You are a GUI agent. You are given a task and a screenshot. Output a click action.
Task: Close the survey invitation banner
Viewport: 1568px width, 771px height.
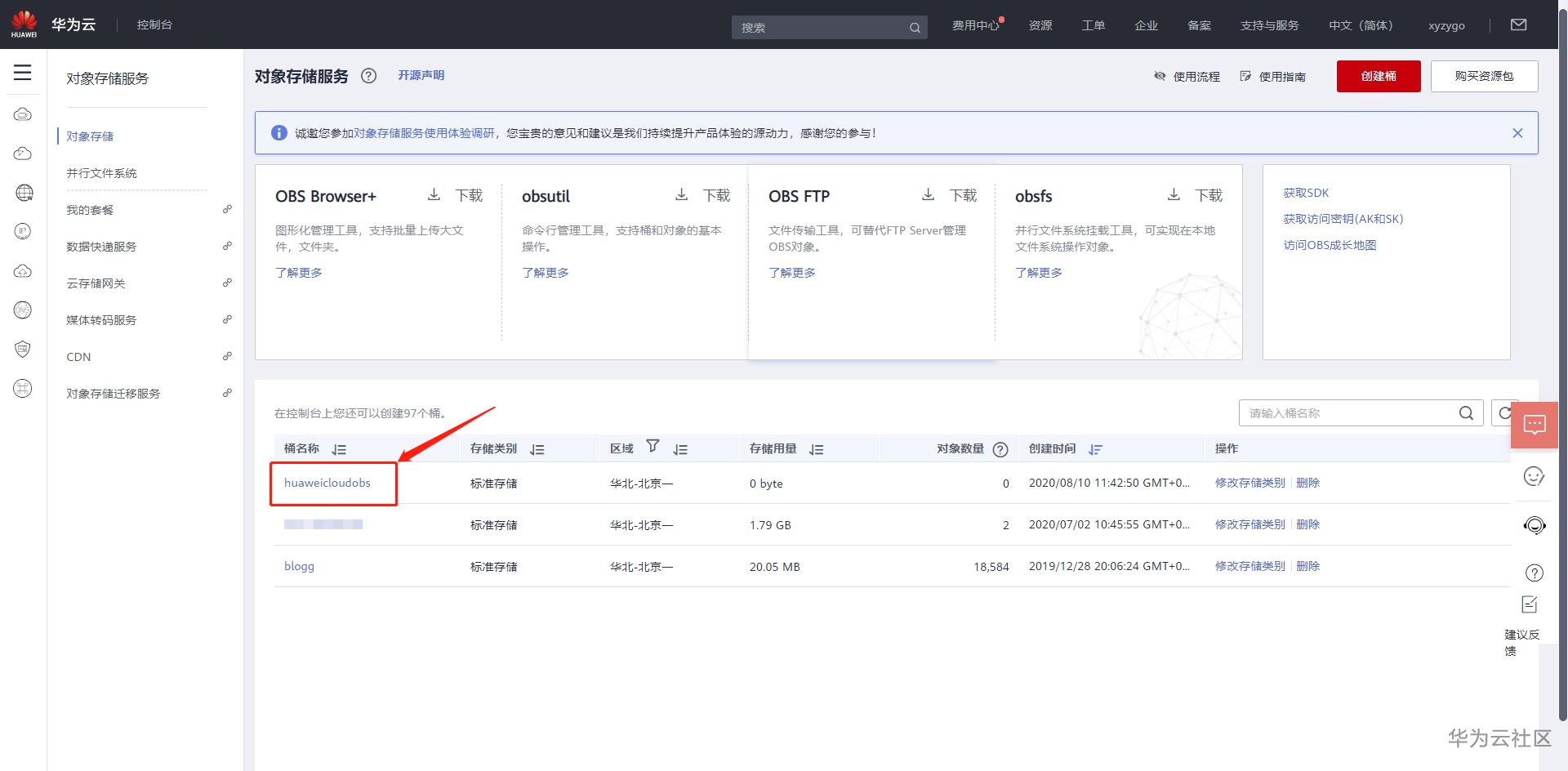(1517, 133)
